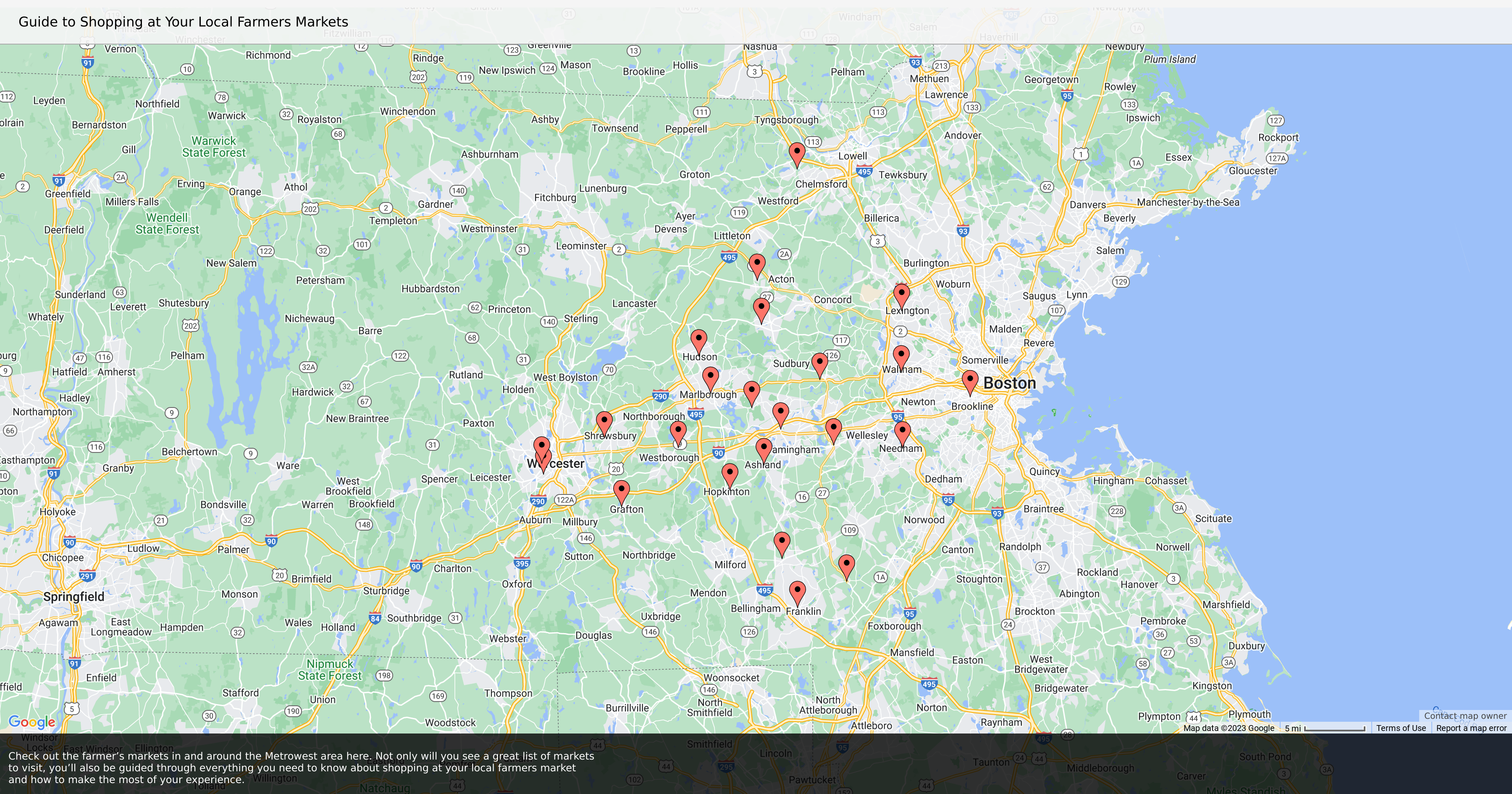Click the Springfield city label
The width and height of the screenshot is (1512, 794).
(x=74, y=596)
